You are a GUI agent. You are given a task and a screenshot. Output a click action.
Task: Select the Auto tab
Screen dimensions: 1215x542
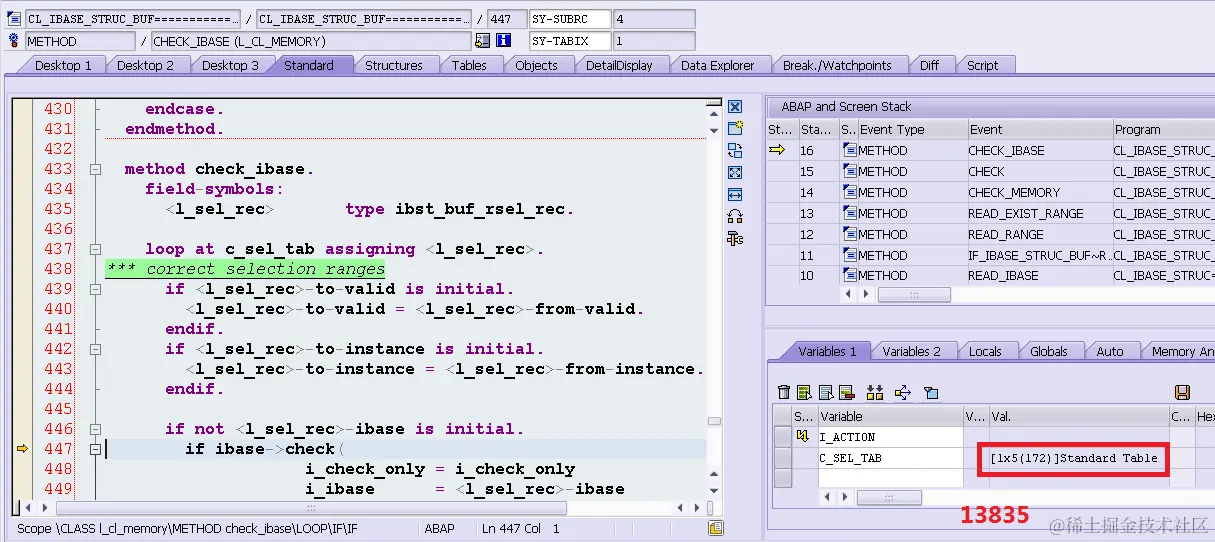1110,351
